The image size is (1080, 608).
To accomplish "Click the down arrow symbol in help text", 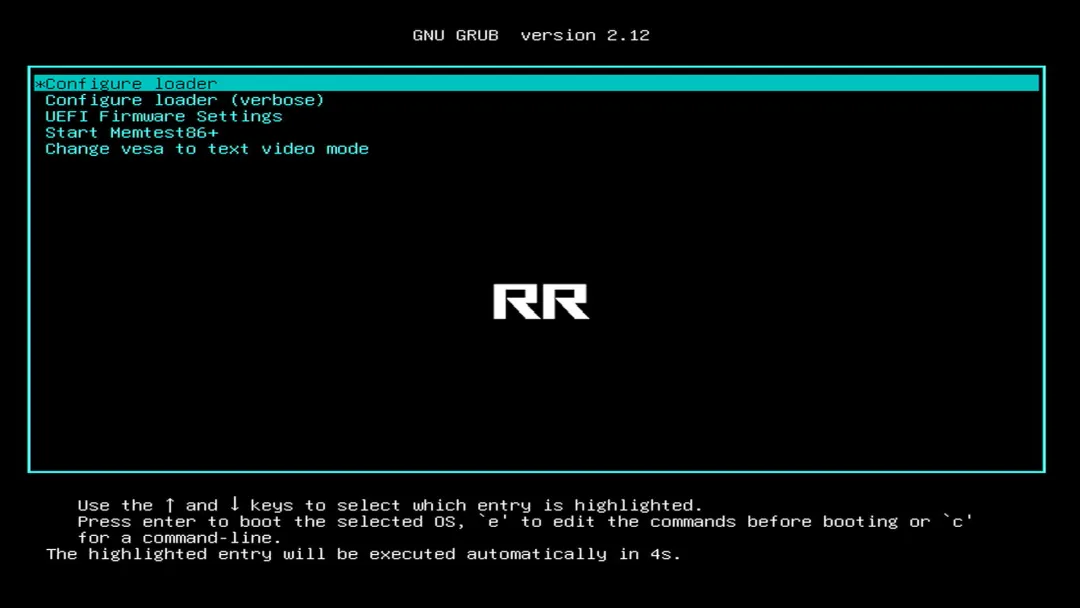I will 234,505.
